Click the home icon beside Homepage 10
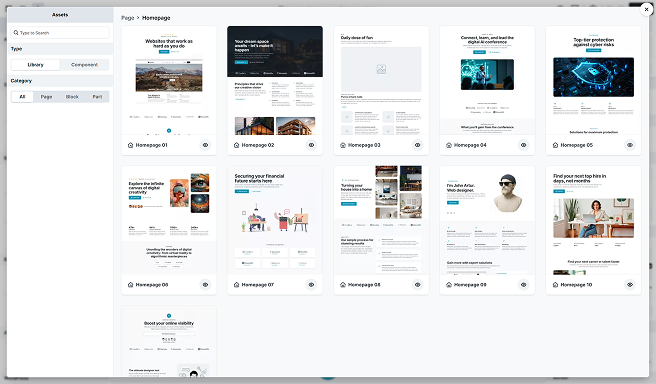The image size is (656, 384). tap(555, 285)
